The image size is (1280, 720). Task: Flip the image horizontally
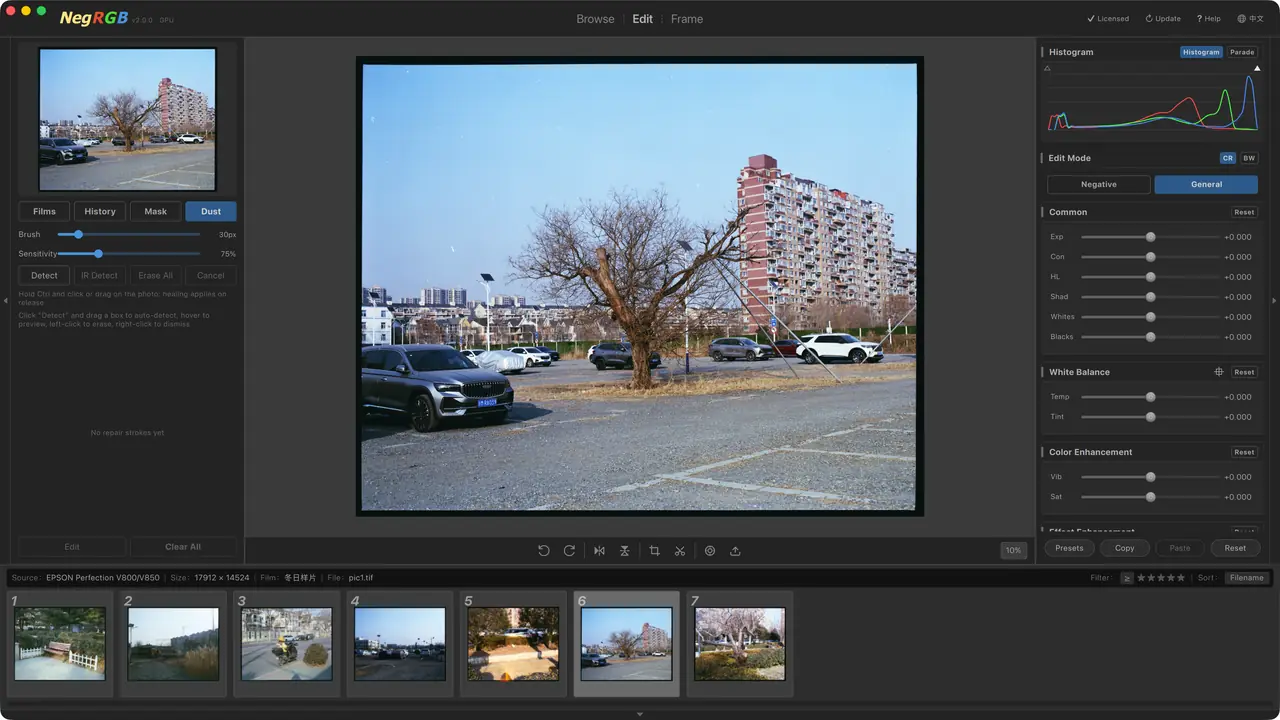(x=599, y=551)
